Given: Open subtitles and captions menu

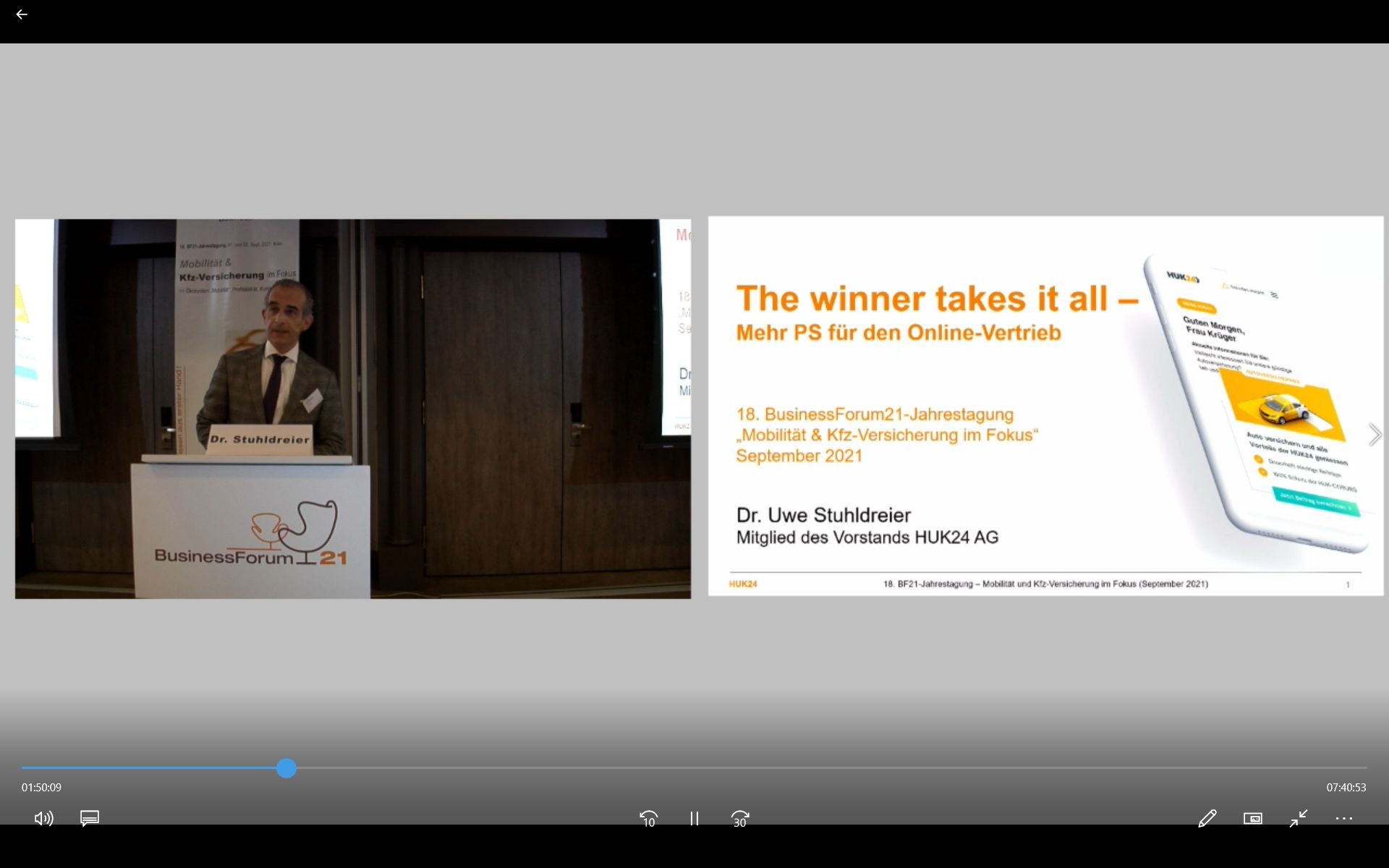Looking at the screenshot, I should pos(90,818).
